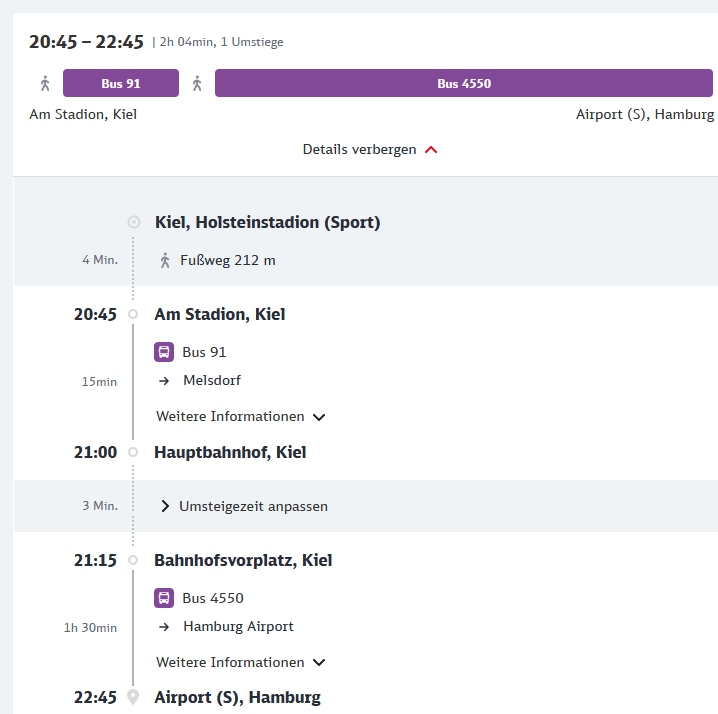Click the arrow icon before Hamburg Airport

(164, 627)
